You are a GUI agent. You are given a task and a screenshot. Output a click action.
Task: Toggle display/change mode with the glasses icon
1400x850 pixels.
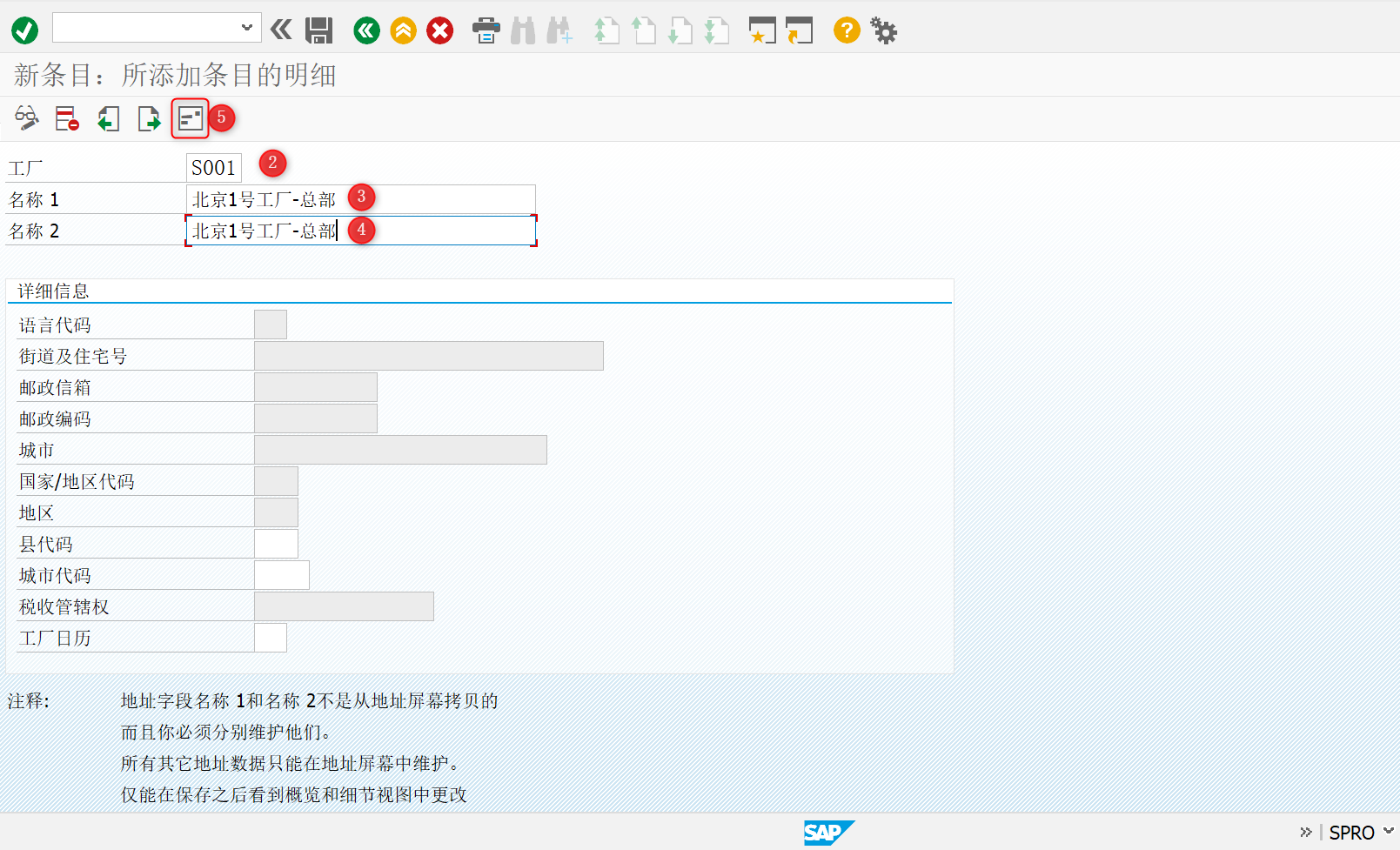tap(25, 119)
